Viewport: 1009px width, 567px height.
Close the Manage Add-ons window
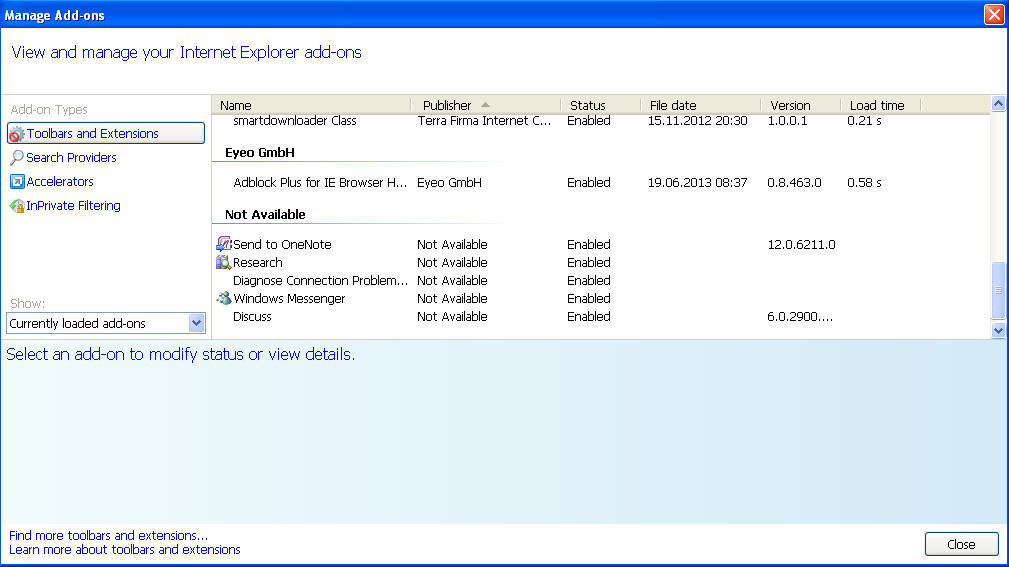(994, 14)
